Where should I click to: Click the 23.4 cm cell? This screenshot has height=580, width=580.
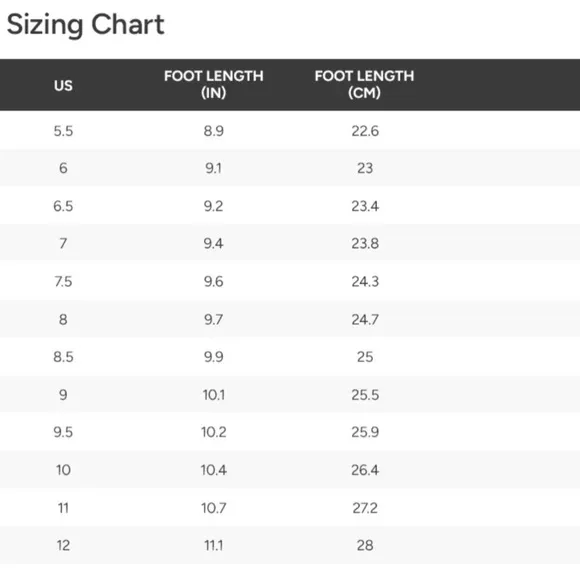(x=365, y=206)
